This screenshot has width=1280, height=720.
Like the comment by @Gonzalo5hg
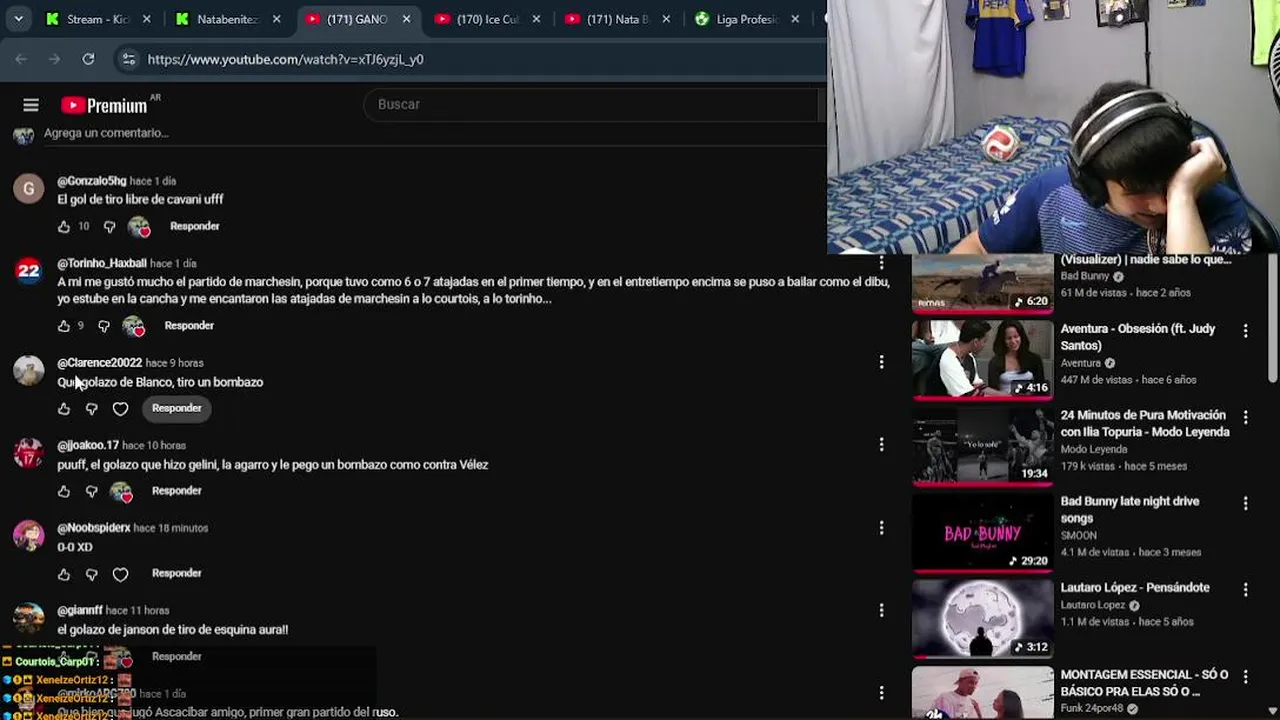point(64,227)
